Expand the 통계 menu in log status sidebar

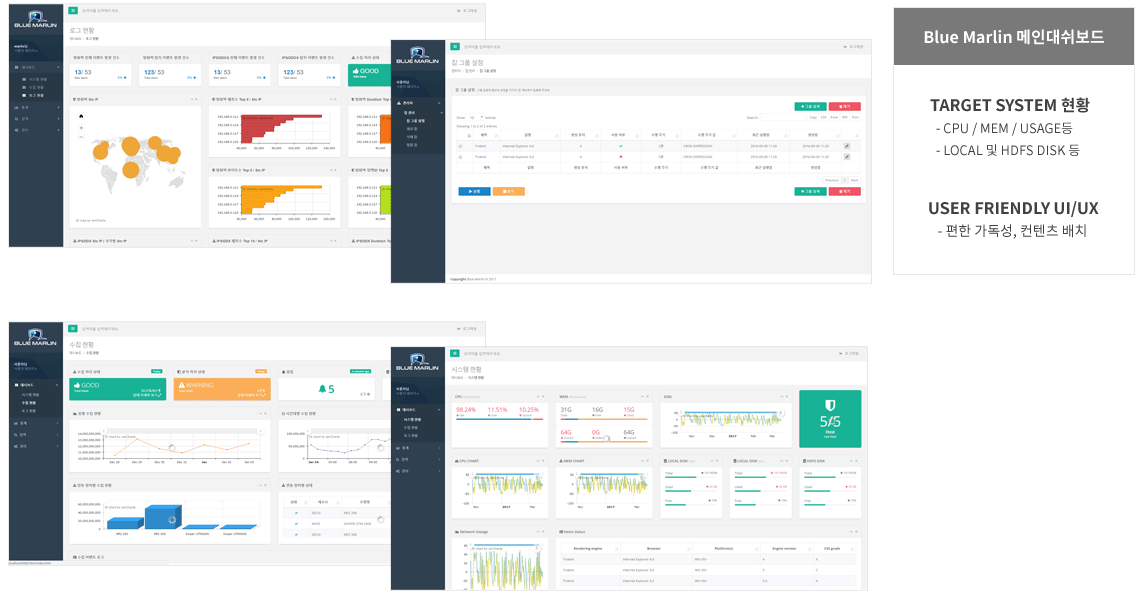click(x=36, y=107)
